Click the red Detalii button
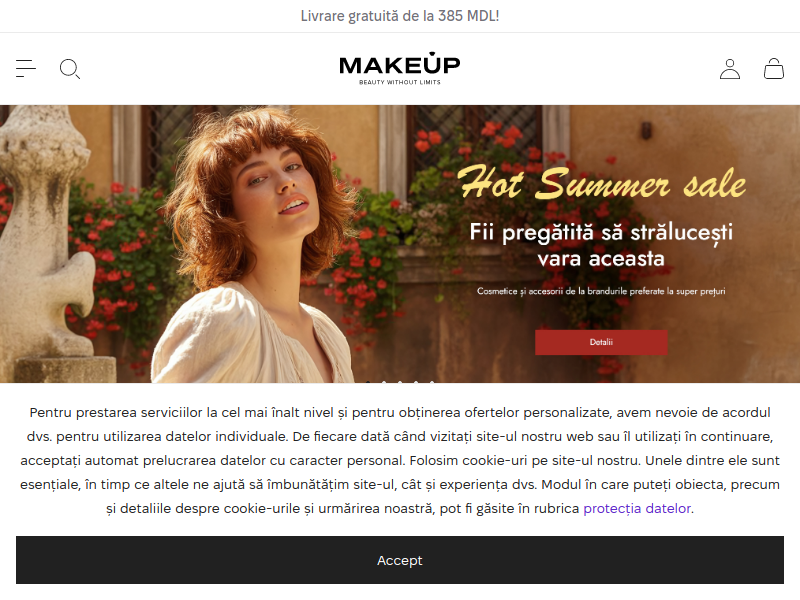This screenshot has width=800, height=600. pyautogui.click(x=601, y=342)
